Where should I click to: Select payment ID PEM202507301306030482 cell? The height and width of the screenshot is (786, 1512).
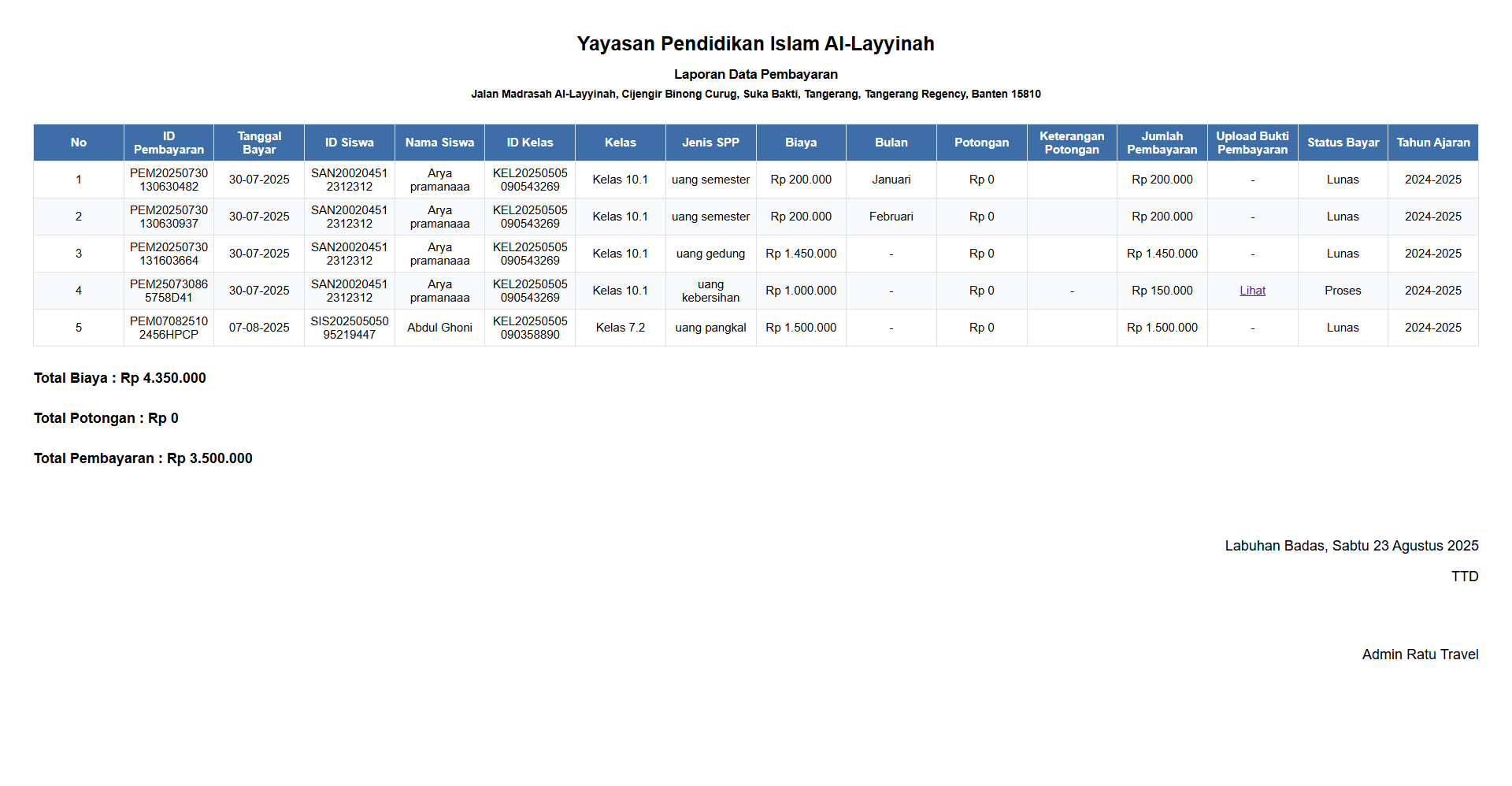coord(169,180)
